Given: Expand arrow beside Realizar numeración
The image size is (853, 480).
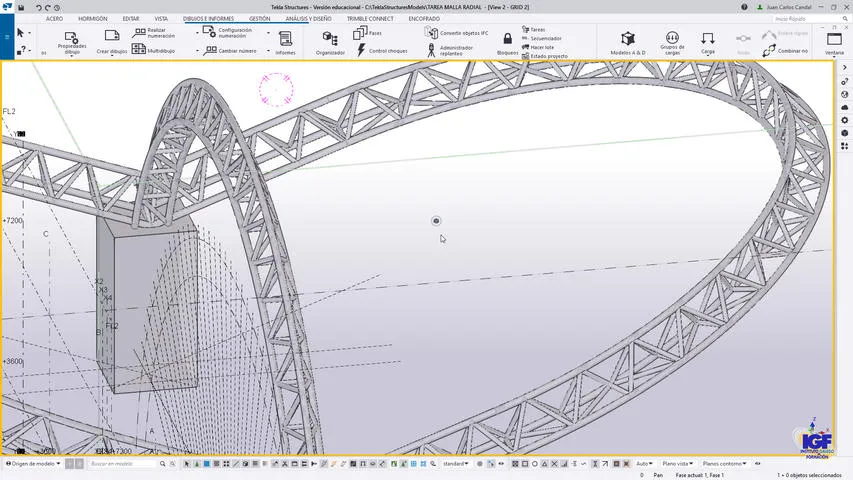Looking at the screenshot, I should click(x=197, y=33).
